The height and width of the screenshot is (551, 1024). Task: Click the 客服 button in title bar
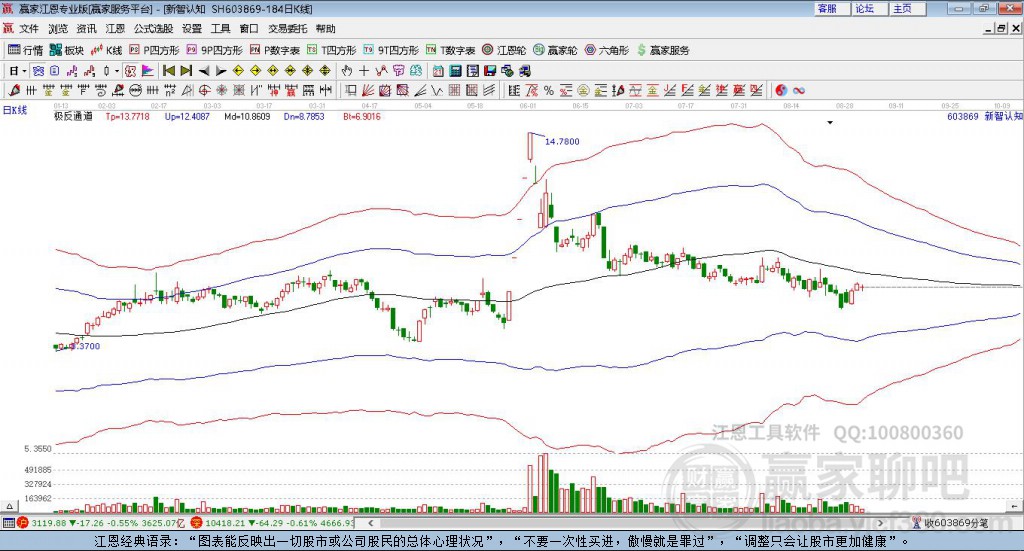point(832,8)
